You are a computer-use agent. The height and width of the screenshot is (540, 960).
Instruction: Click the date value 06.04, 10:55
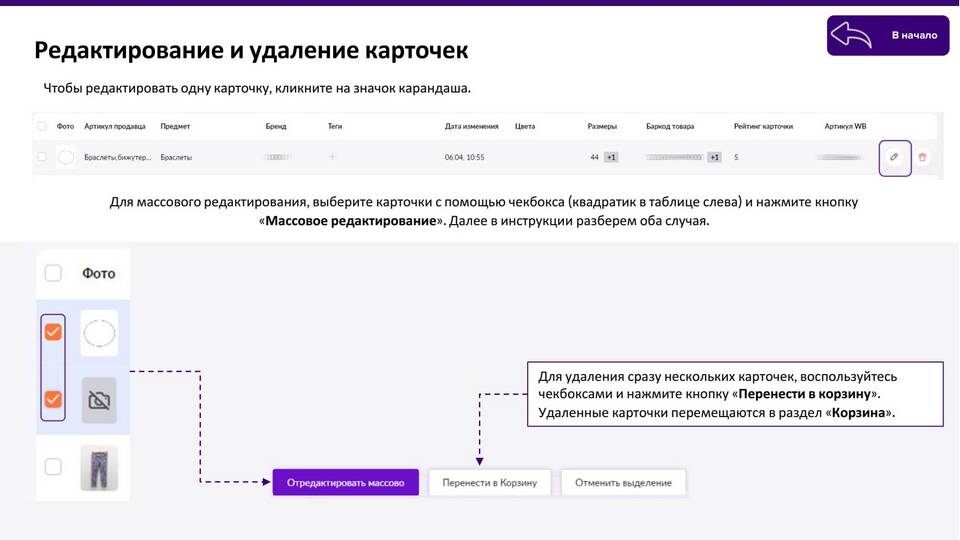pos(464,157)
